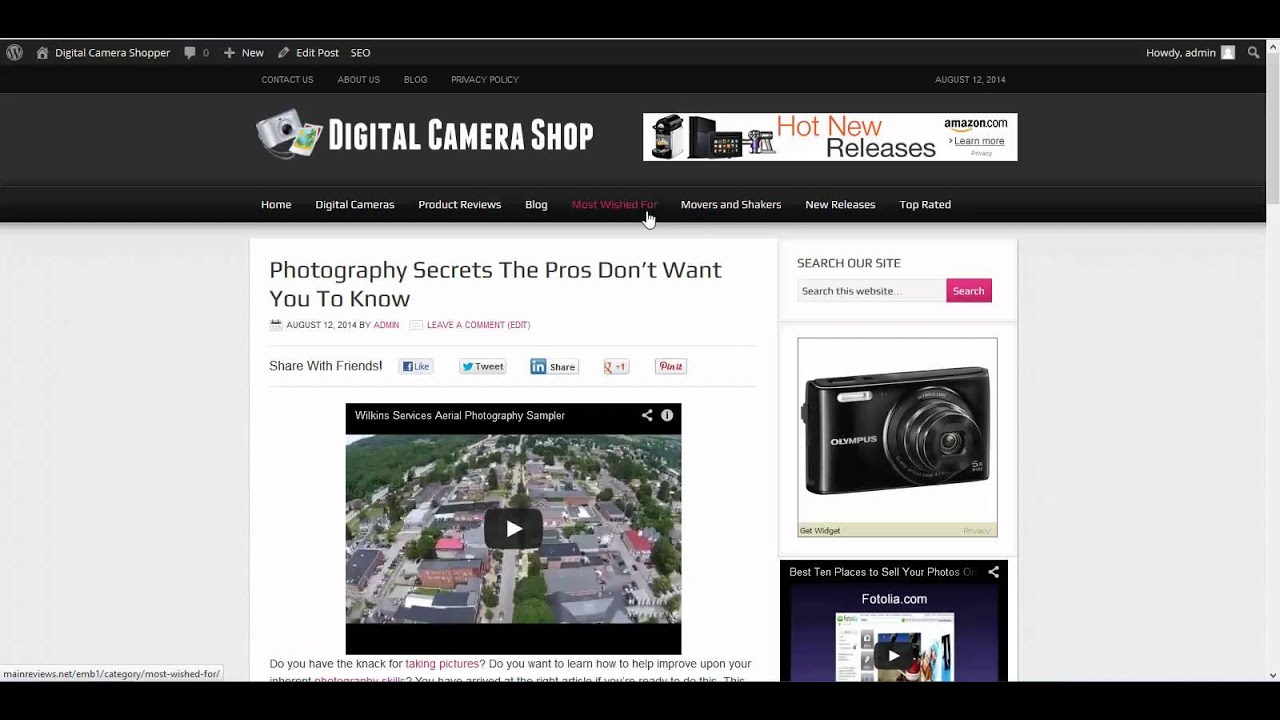Open the About Us link

click(359, 80)
